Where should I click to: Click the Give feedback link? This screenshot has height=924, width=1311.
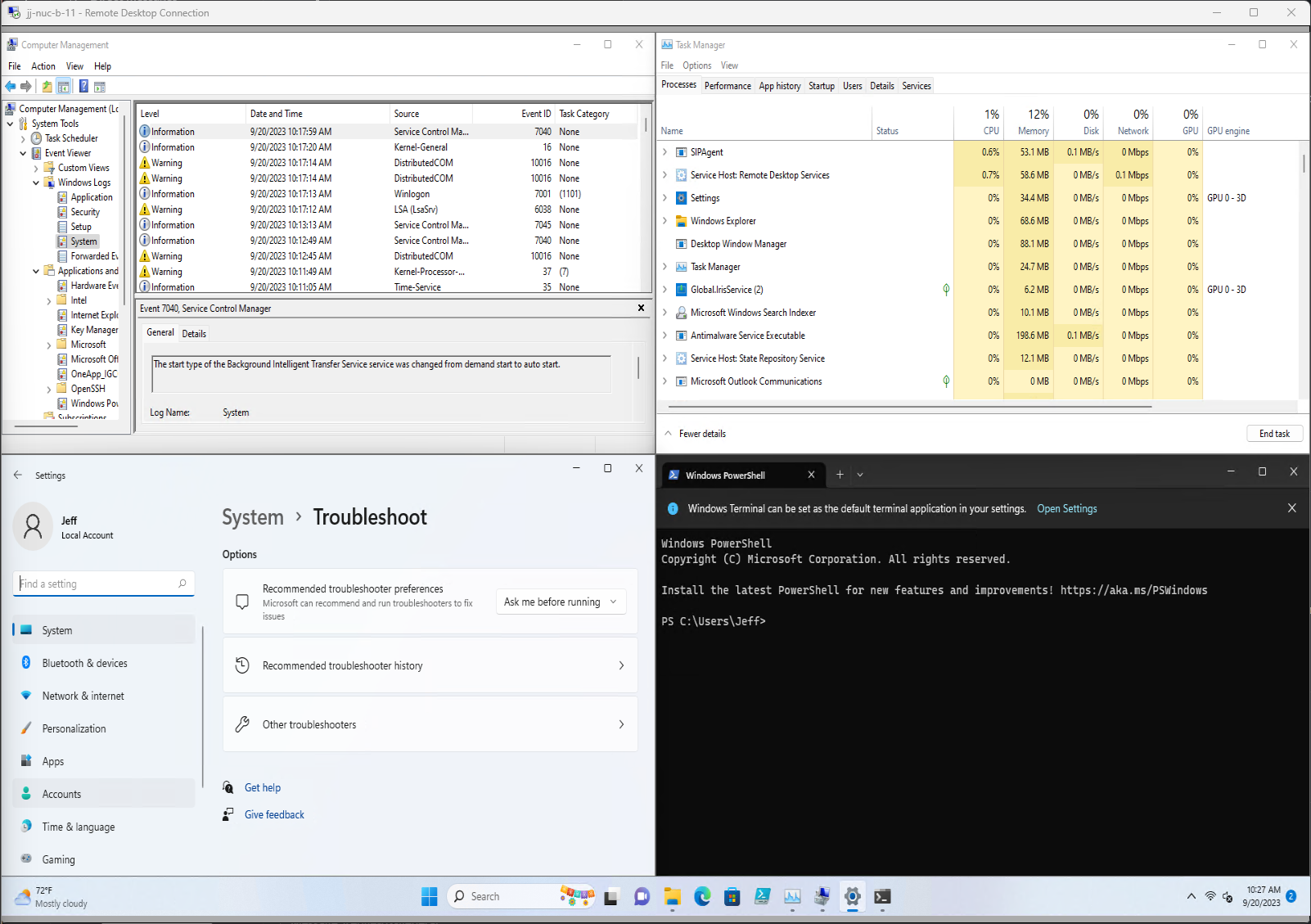point(274,814)
